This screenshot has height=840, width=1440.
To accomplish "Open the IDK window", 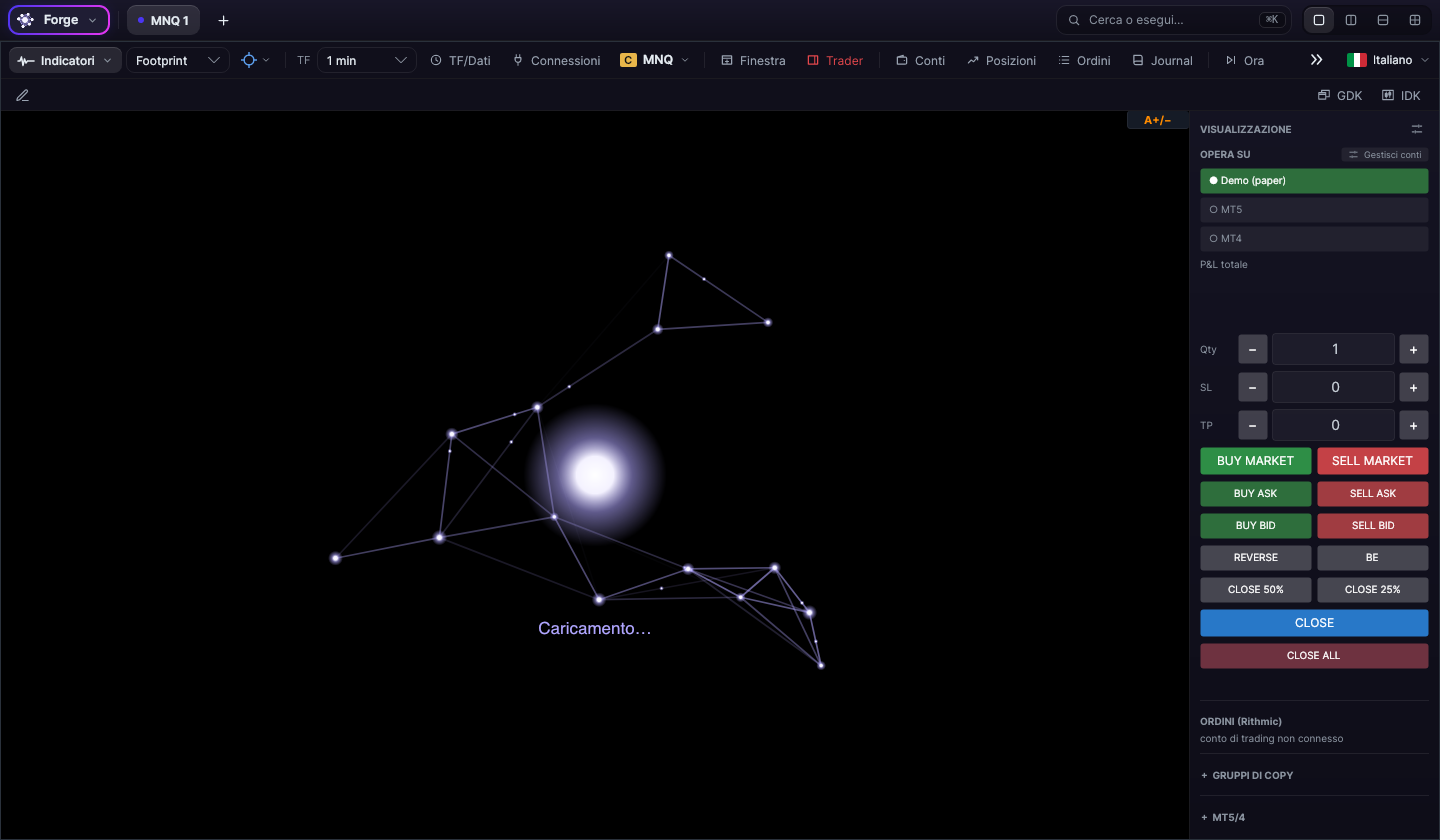I will pyautogui.click(x=1401, y=95).
